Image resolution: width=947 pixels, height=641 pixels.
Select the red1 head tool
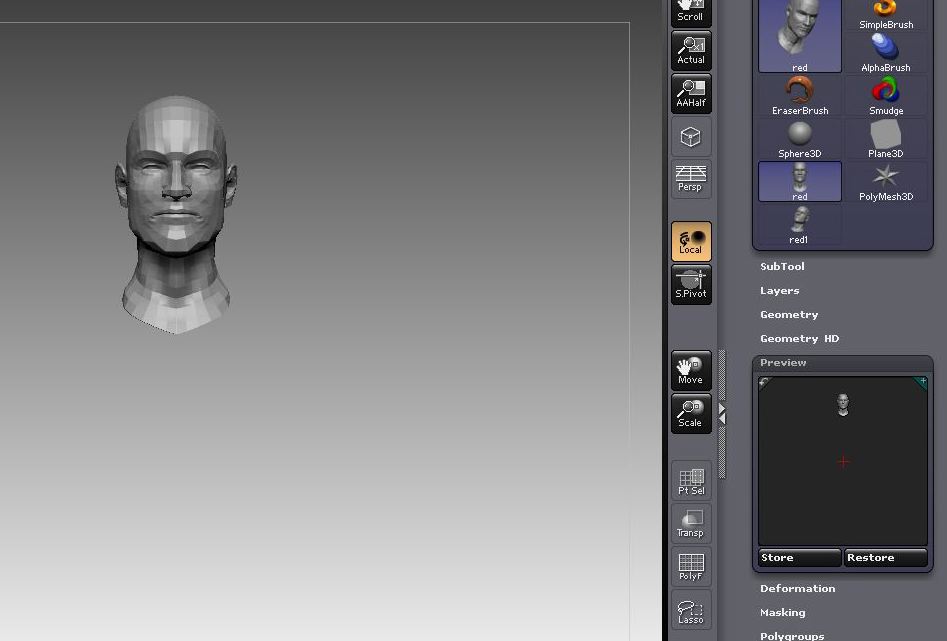(x=800, y=225)
